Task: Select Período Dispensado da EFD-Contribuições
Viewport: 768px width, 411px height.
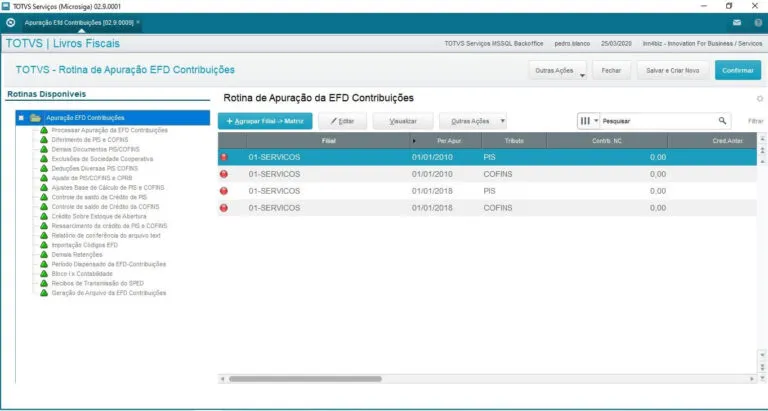Action: click(109, 264)
